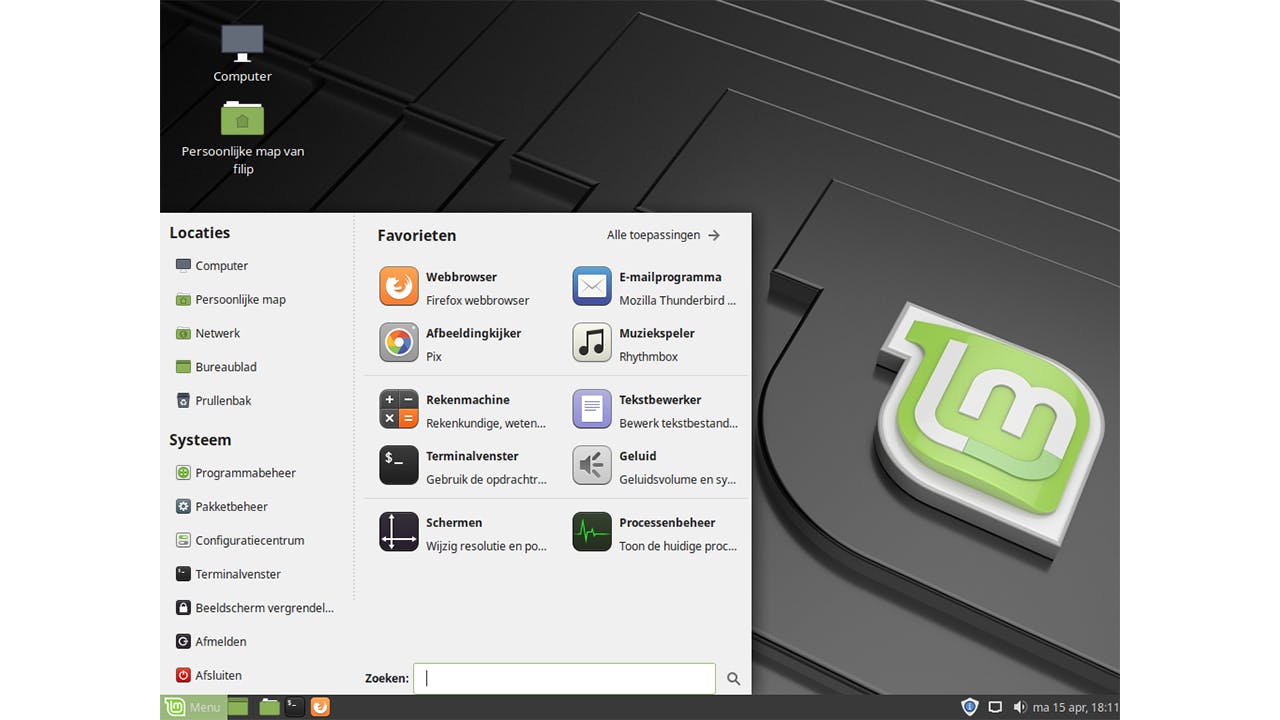The height and width of the screenshot is (720, 1280).
Task: Launch E-mailprogramma Mozilla Thunderbird
Action: [x=655, y=288]
